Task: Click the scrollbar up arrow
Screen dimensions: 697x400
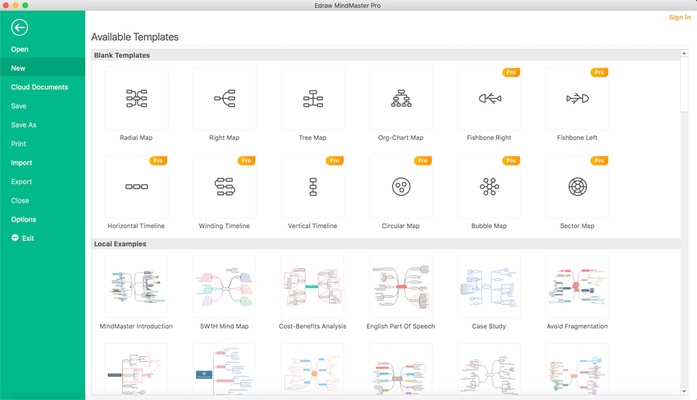Action: click(x=684, y=53)
